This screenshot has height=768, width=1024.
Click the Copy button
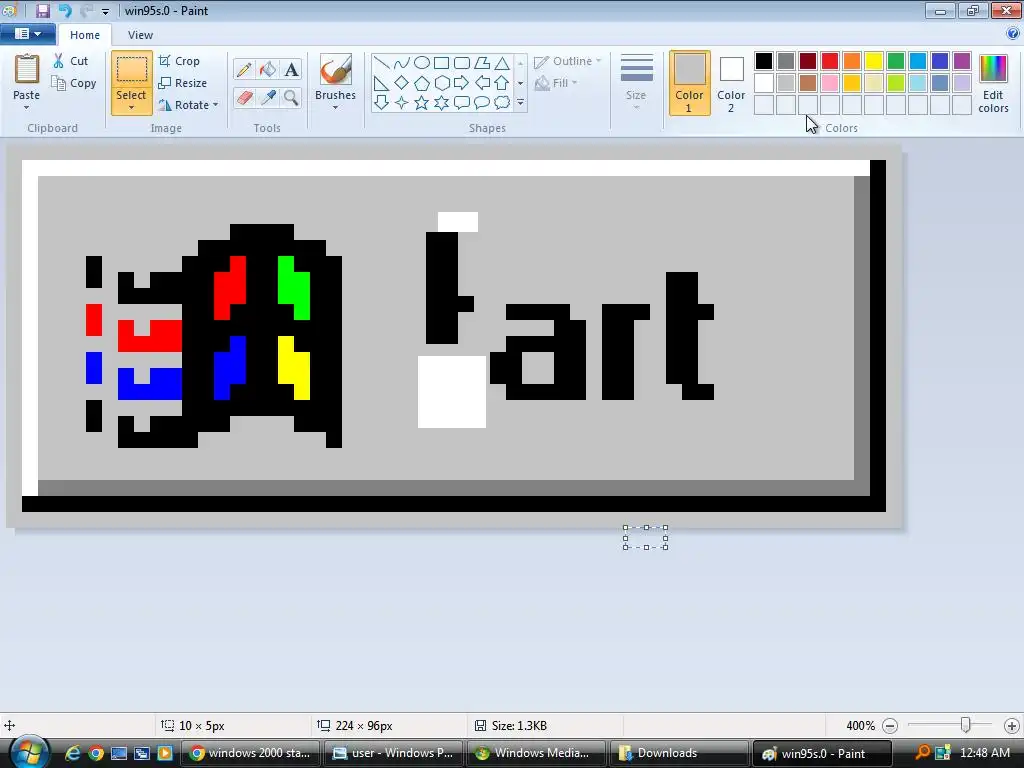pos(74,83)
